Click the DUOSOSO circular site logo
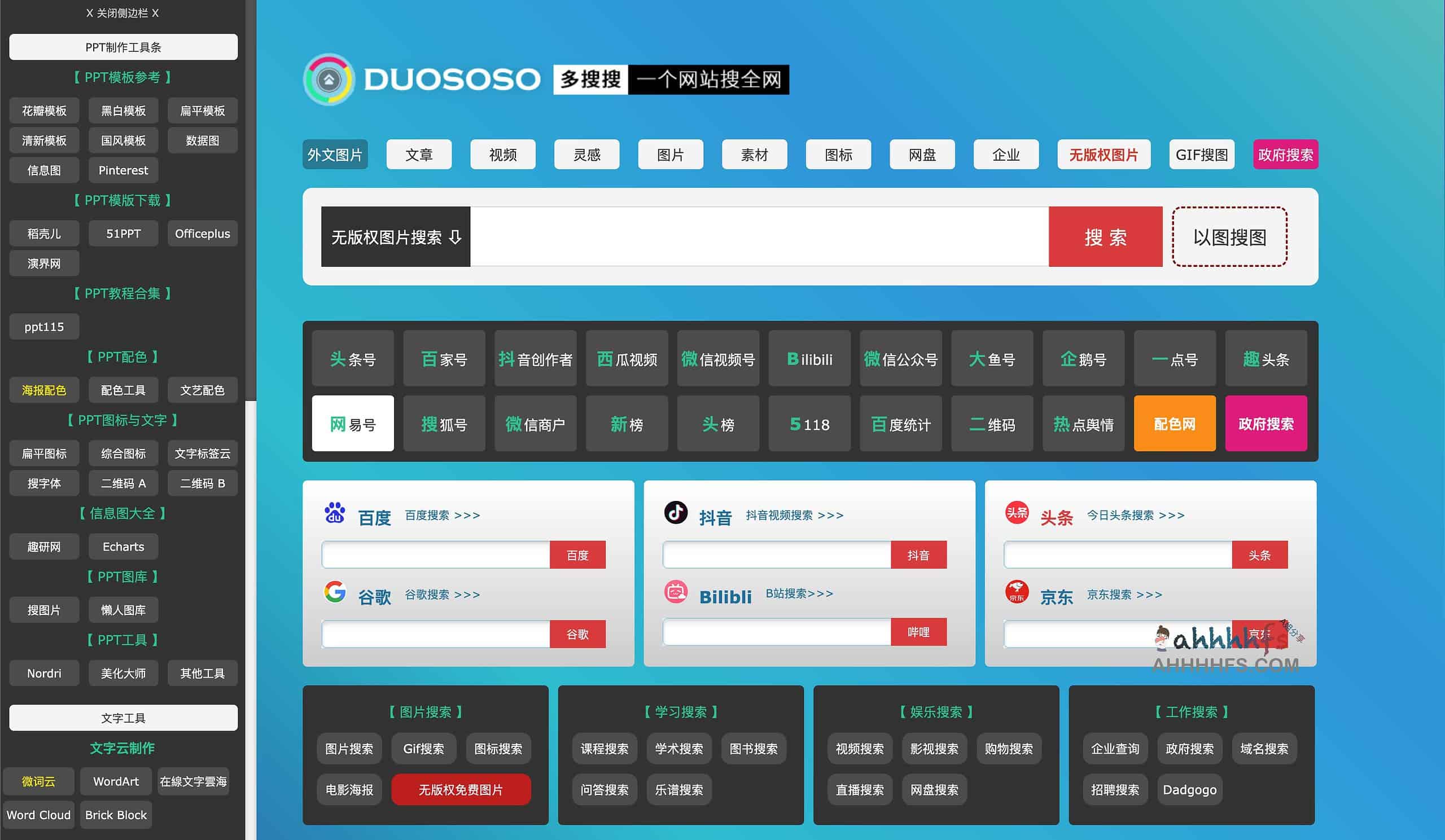 (328, 80)
